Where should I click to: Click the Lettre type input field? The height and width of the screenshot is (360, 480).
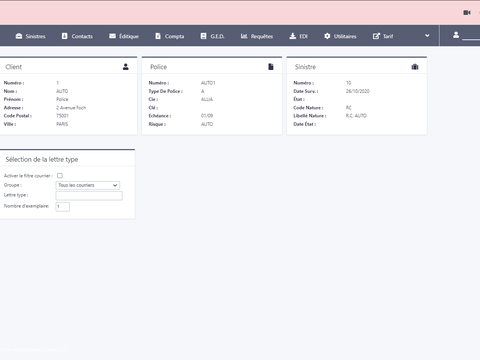click(x=89, y=196)
